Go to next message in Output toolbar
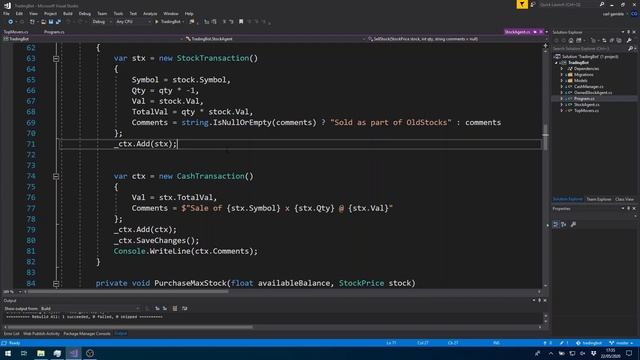 coord(165,309)
